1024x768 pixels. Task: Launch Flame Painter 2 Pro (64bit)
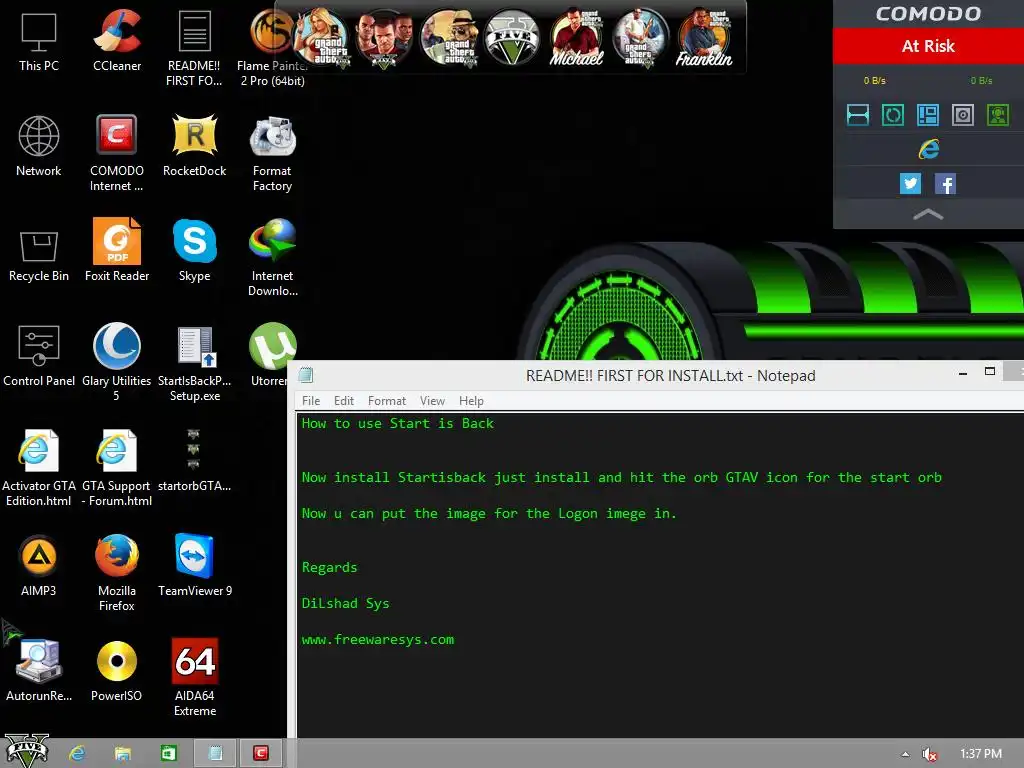pyautogui.click(x=272, y=49)
